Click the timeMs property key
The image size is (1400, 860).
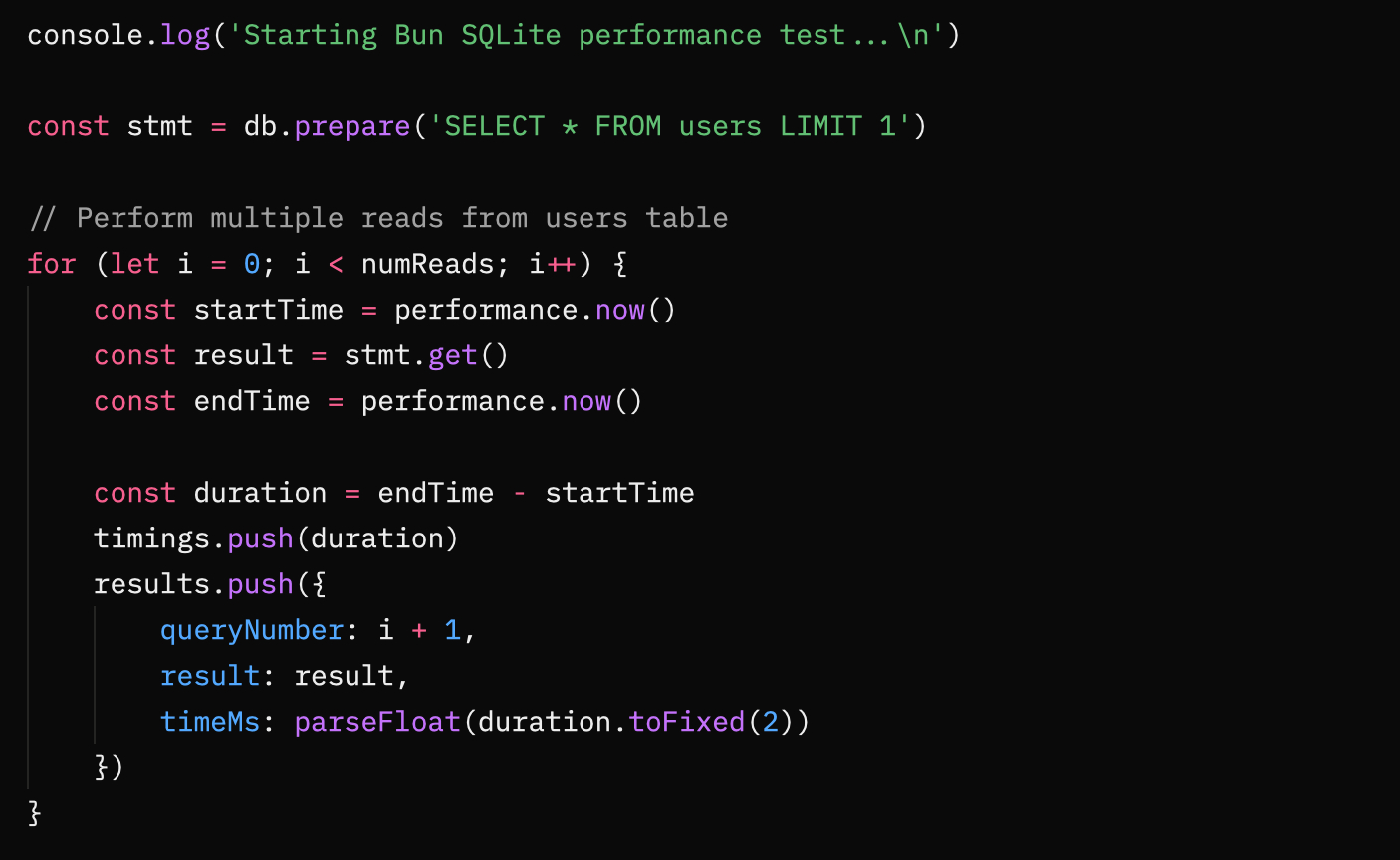click(x=210, y=722)
